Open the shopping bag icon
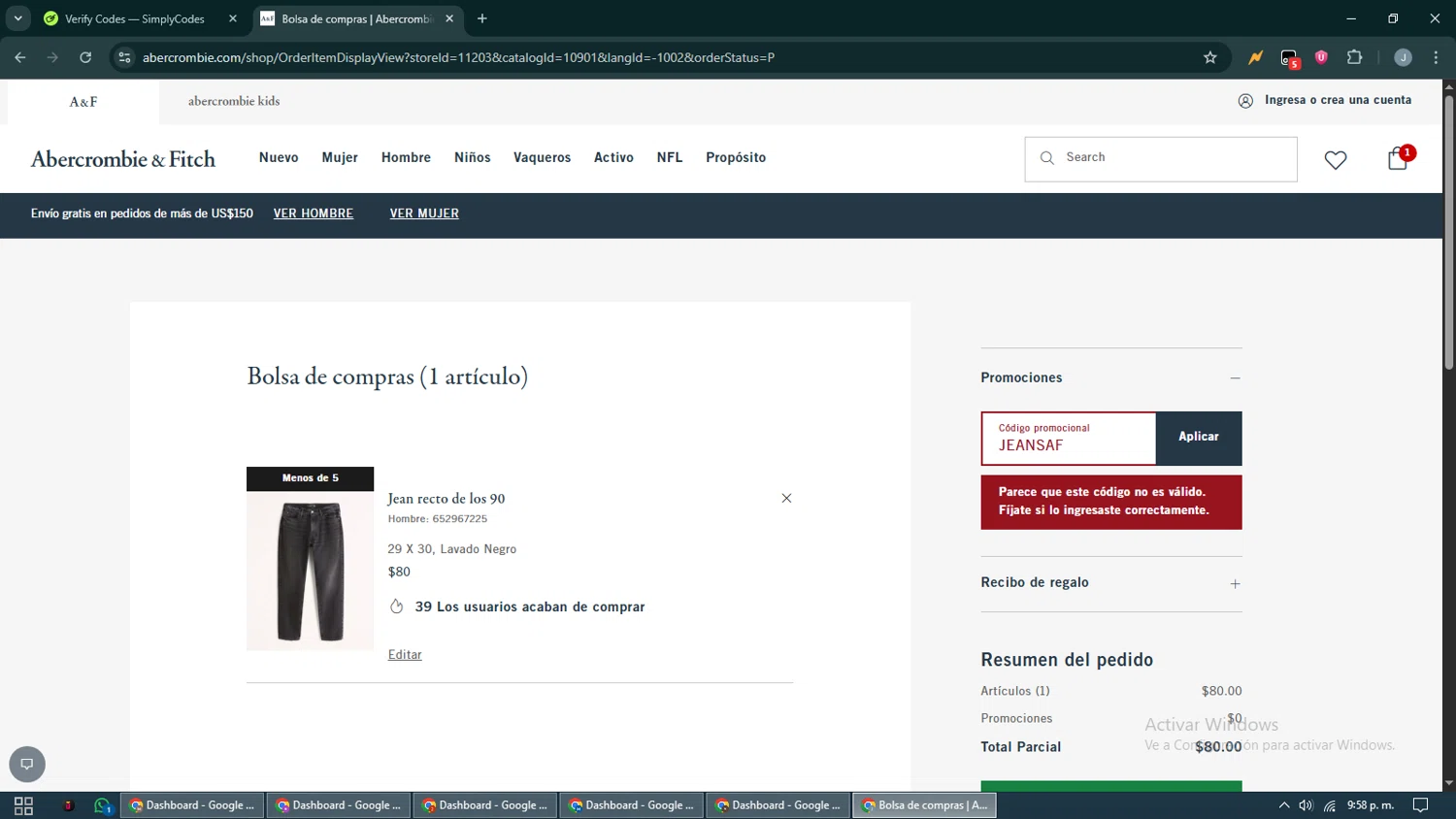Screen dimensions: 1456x819 tap(1398, 158)
